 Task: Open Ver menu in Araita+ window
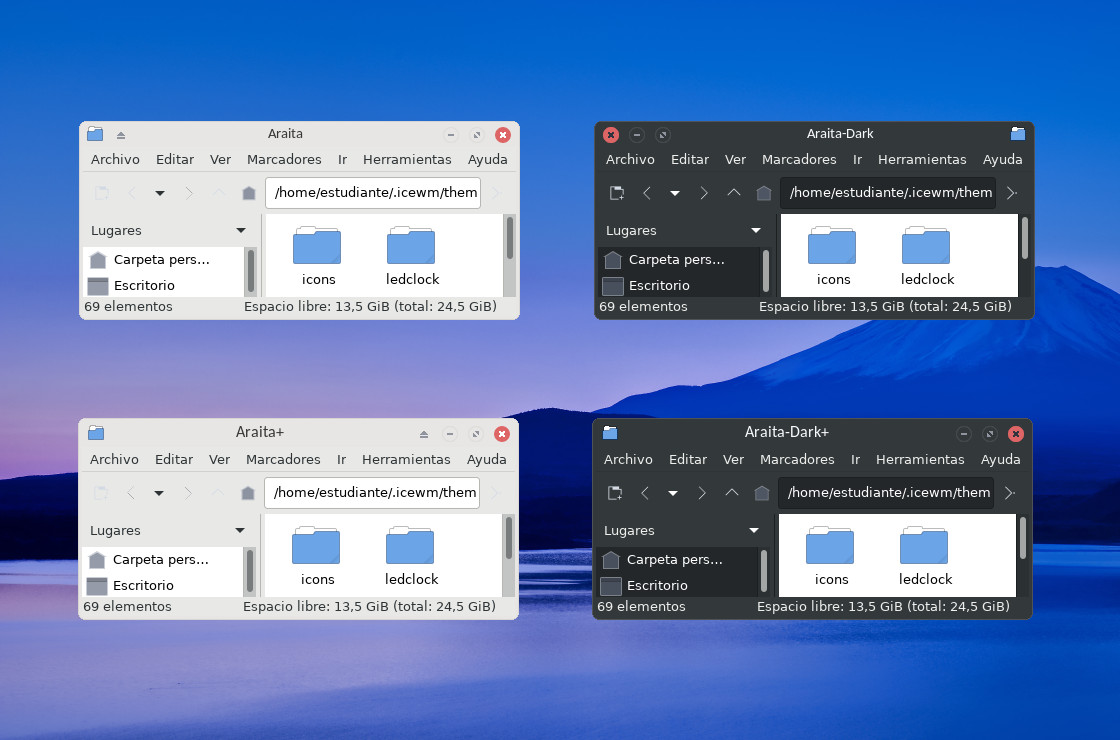(219, 459)
